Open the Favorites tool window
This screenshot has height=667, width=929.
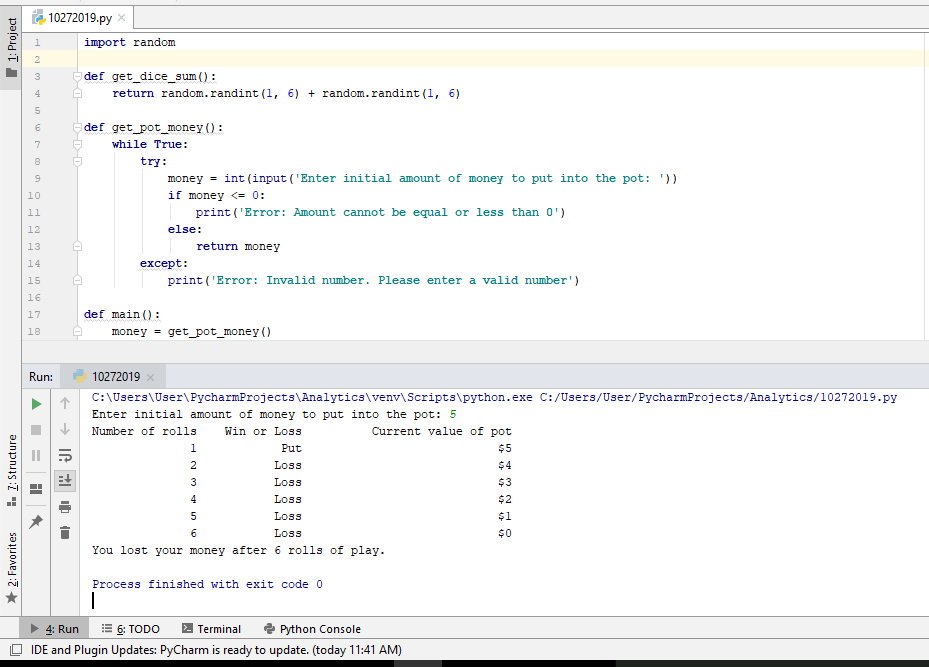(11, 567)
